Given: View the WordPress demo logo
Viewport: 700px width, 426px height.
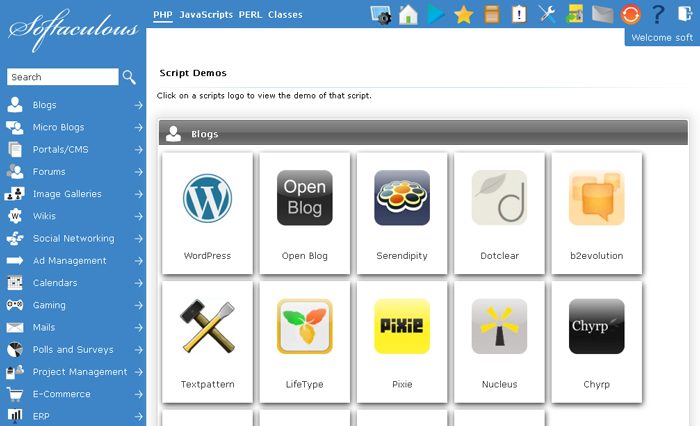Looking at the screenshot, I should 207,198.
